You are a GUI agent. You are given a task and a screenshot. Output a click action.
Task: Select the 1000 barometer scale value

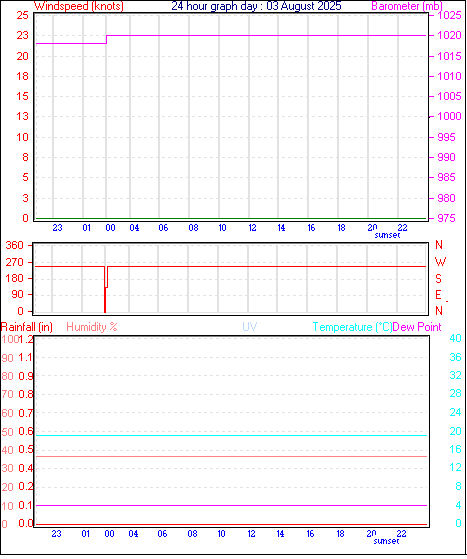pos(449,116)
